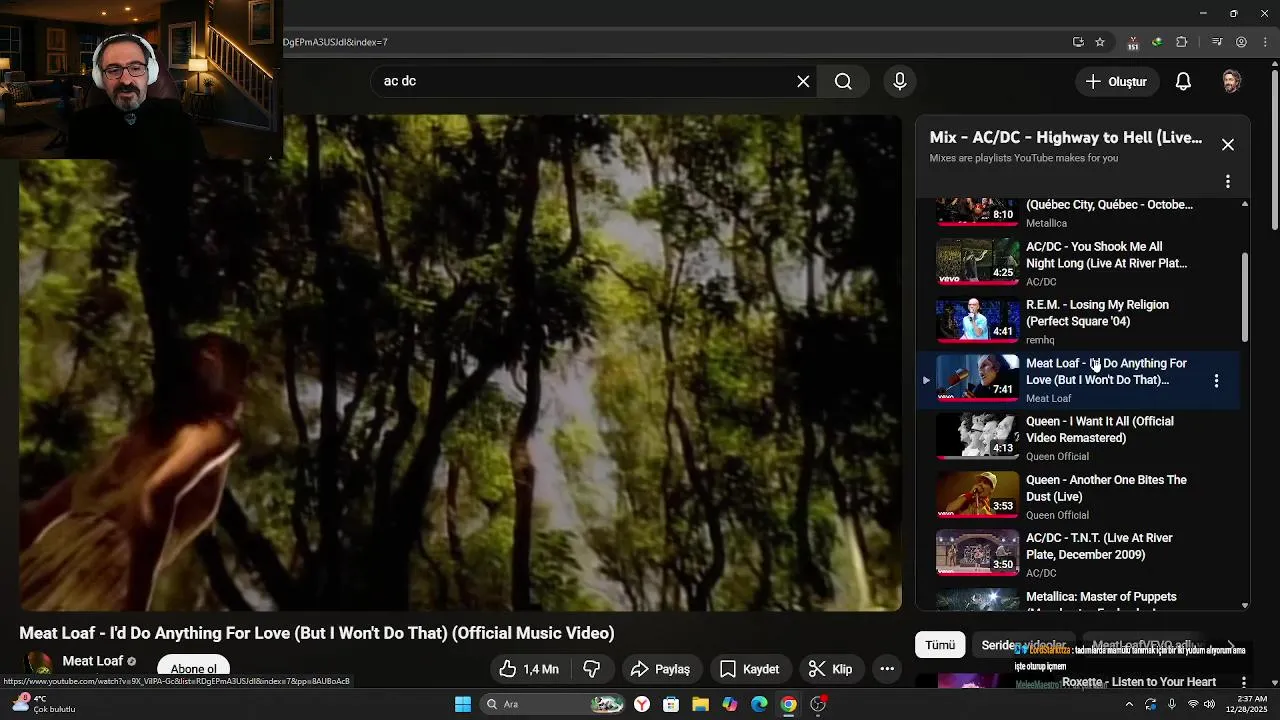
Task: Select the Tümü filter chip
Action: pos(940,645)
